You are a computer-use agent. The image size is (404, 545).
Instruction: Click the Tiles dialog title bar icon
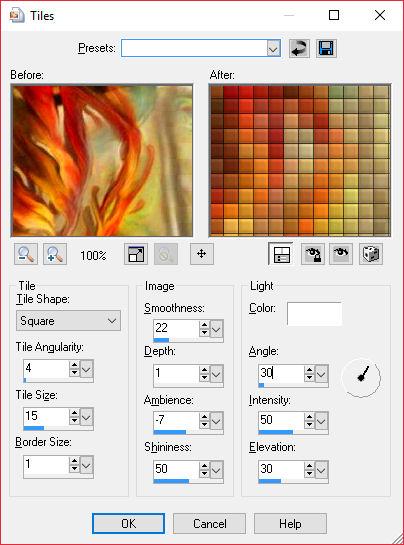pyautogui.click(x=17, y=16)
